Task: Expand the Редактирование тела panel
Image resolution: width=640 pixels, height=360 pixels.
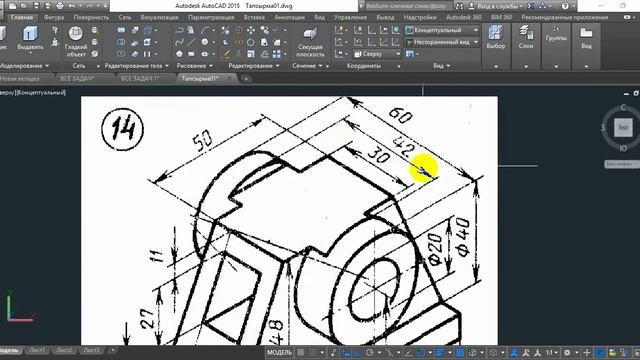Action: 136,66
